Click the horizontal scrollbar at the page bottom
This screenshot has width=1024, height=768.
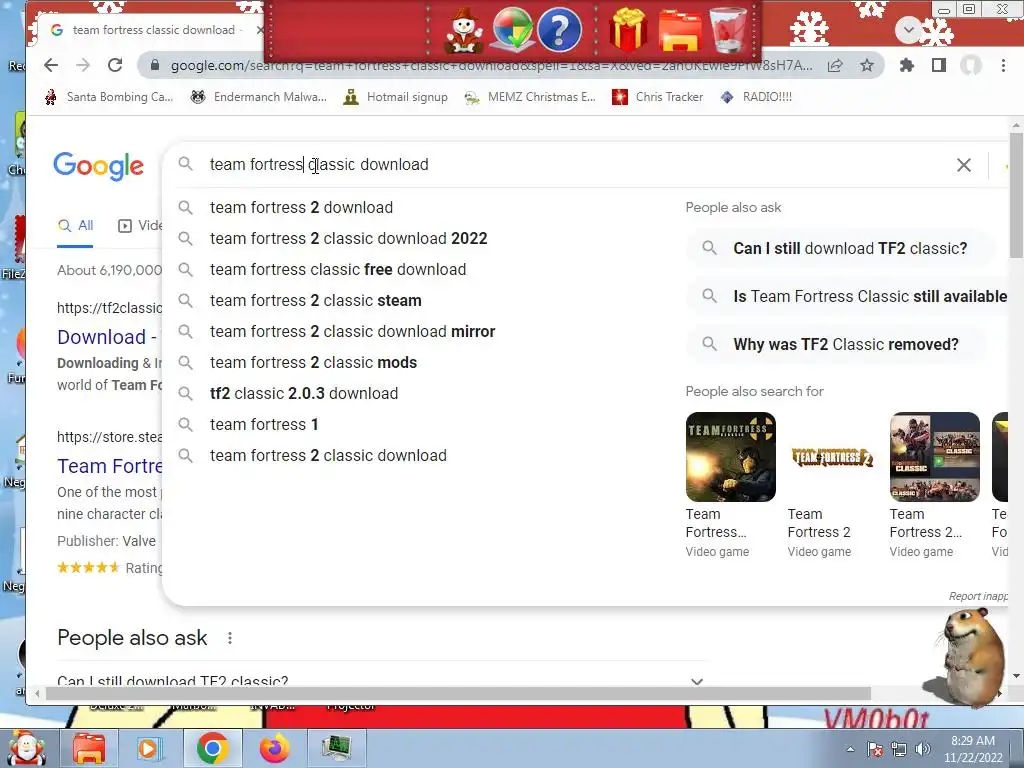(x=458, y=693)
